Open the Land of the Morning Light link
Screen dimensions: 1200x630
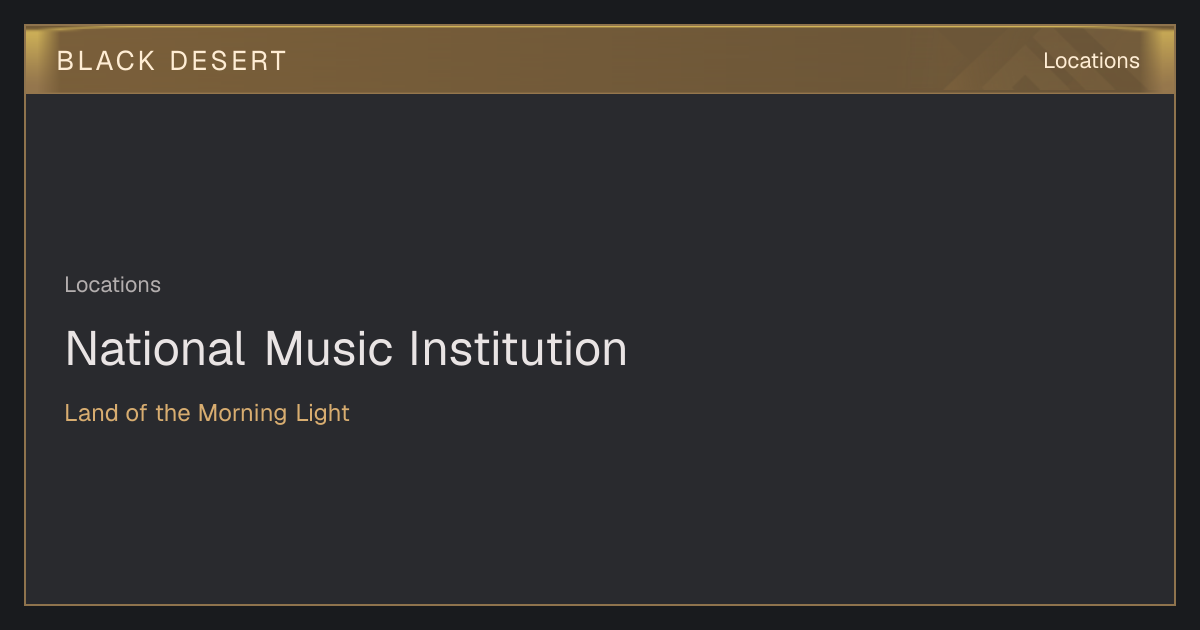(x=207, y=413)
